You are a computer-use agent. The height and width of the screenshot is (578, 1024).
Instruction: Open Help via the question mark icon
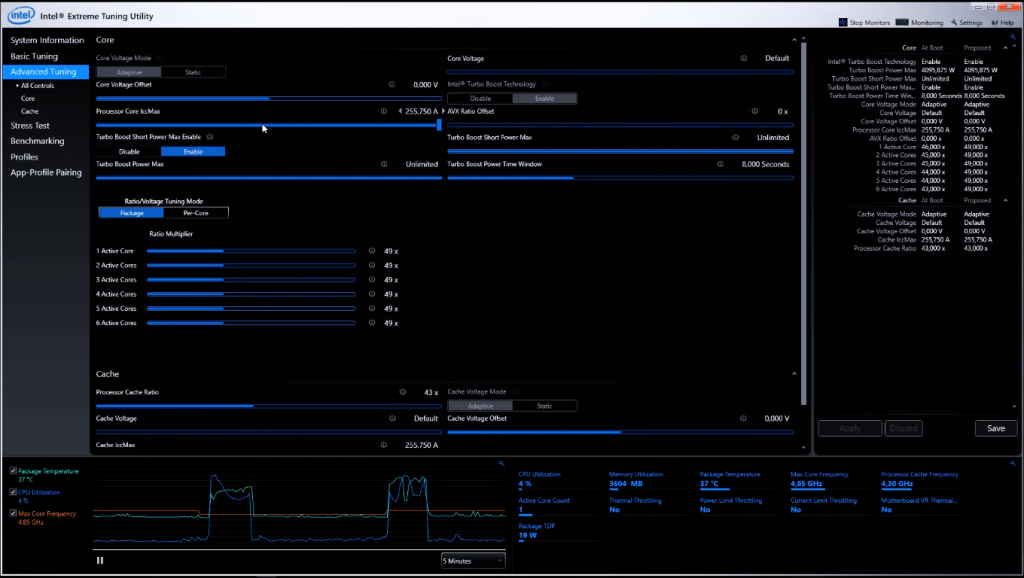tap(993, 21)
